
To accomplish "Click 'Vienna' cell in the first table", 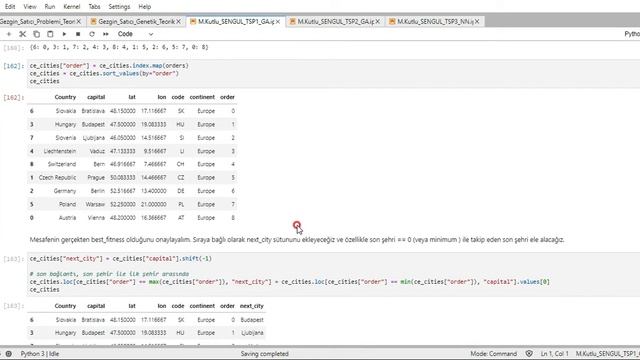I will (96, 218).
